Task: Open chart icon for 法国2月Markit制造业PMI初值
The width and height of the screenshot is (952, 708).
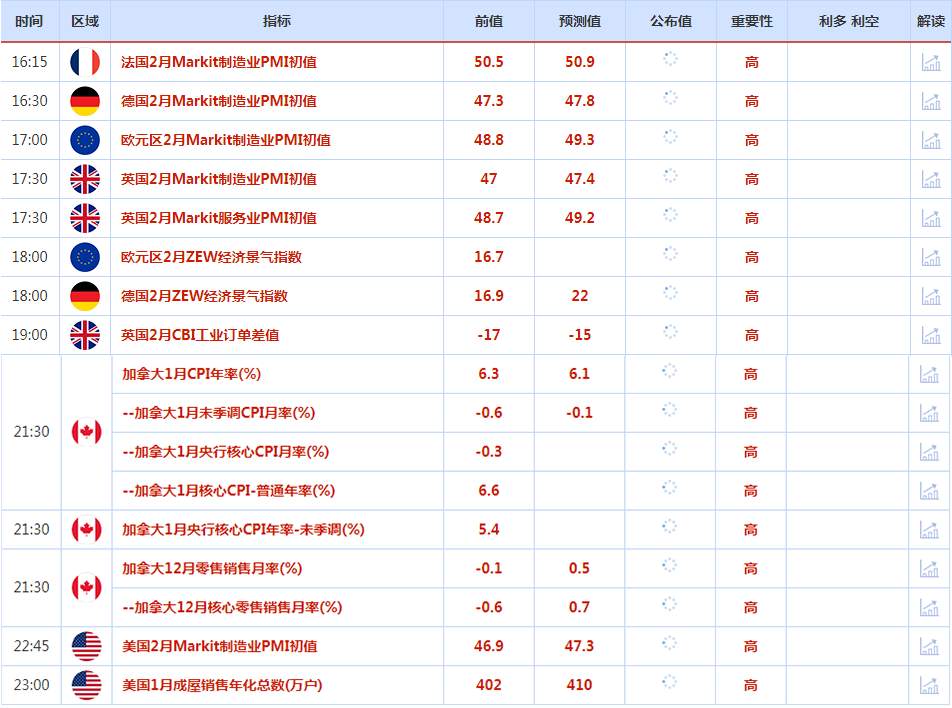Action: (x=931, y=62)
